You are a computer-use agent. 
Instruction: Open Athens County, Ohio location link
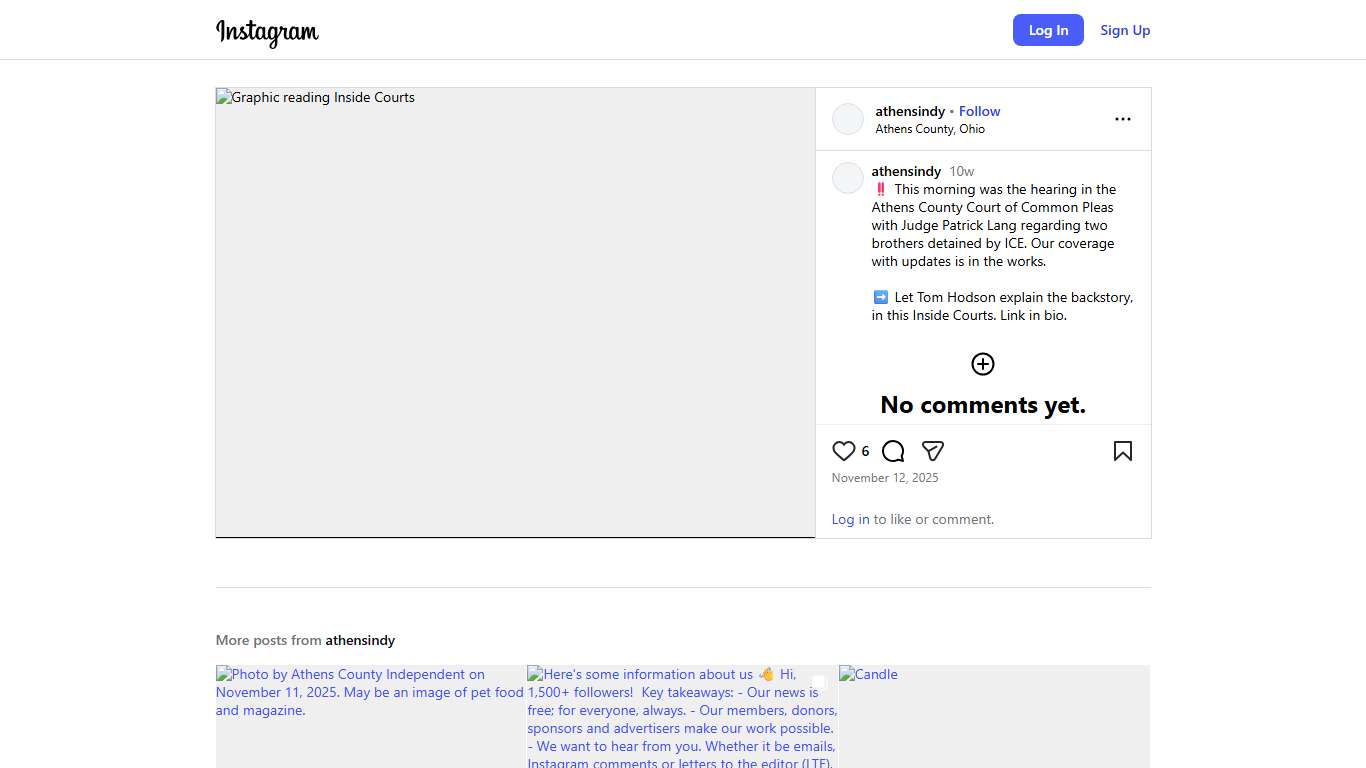pyautogui.click(x=930, y=129)
